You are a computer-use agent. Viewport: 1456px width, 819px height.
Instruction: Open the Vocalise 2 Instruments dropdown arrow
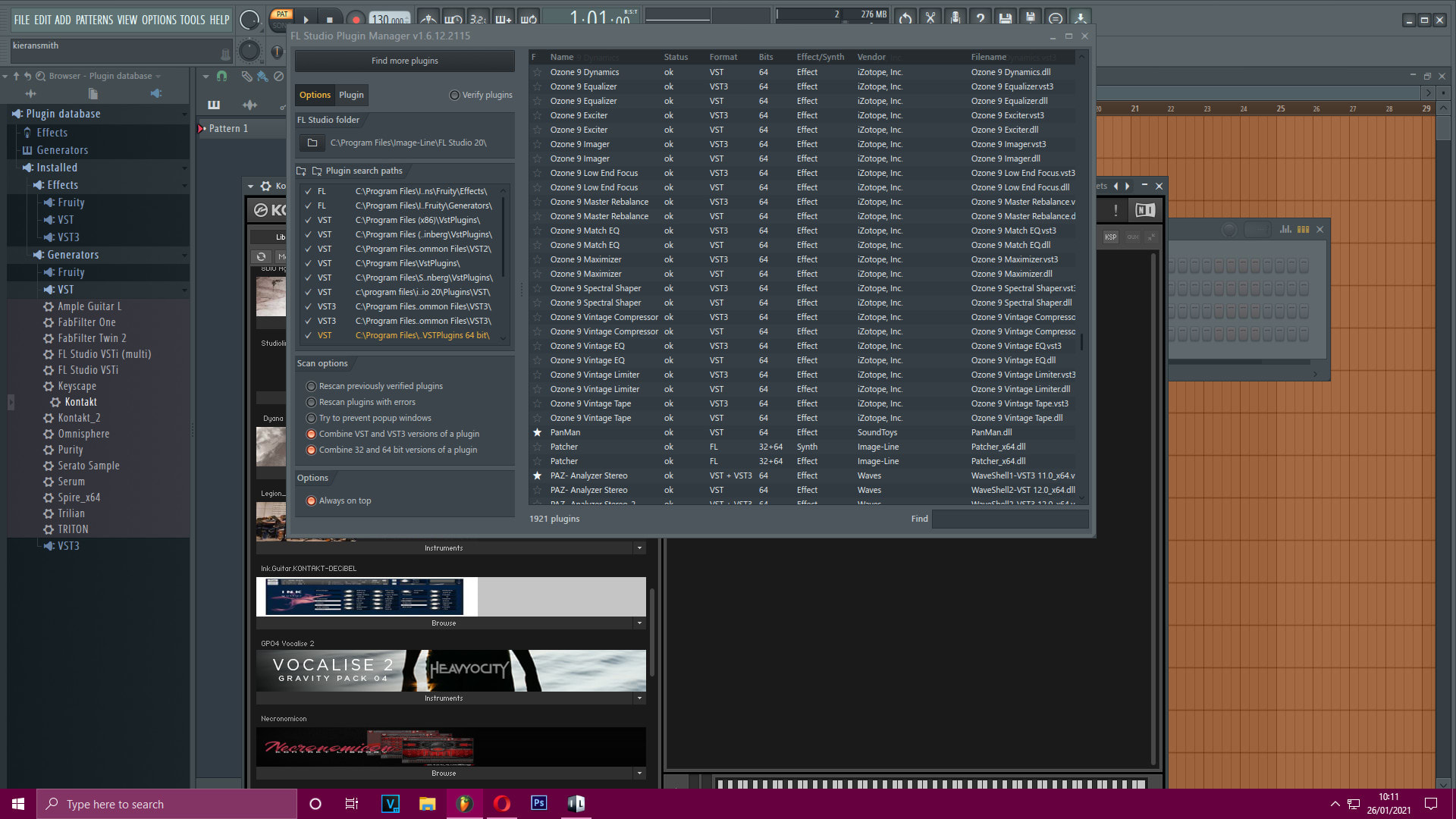tap(639, 698)
